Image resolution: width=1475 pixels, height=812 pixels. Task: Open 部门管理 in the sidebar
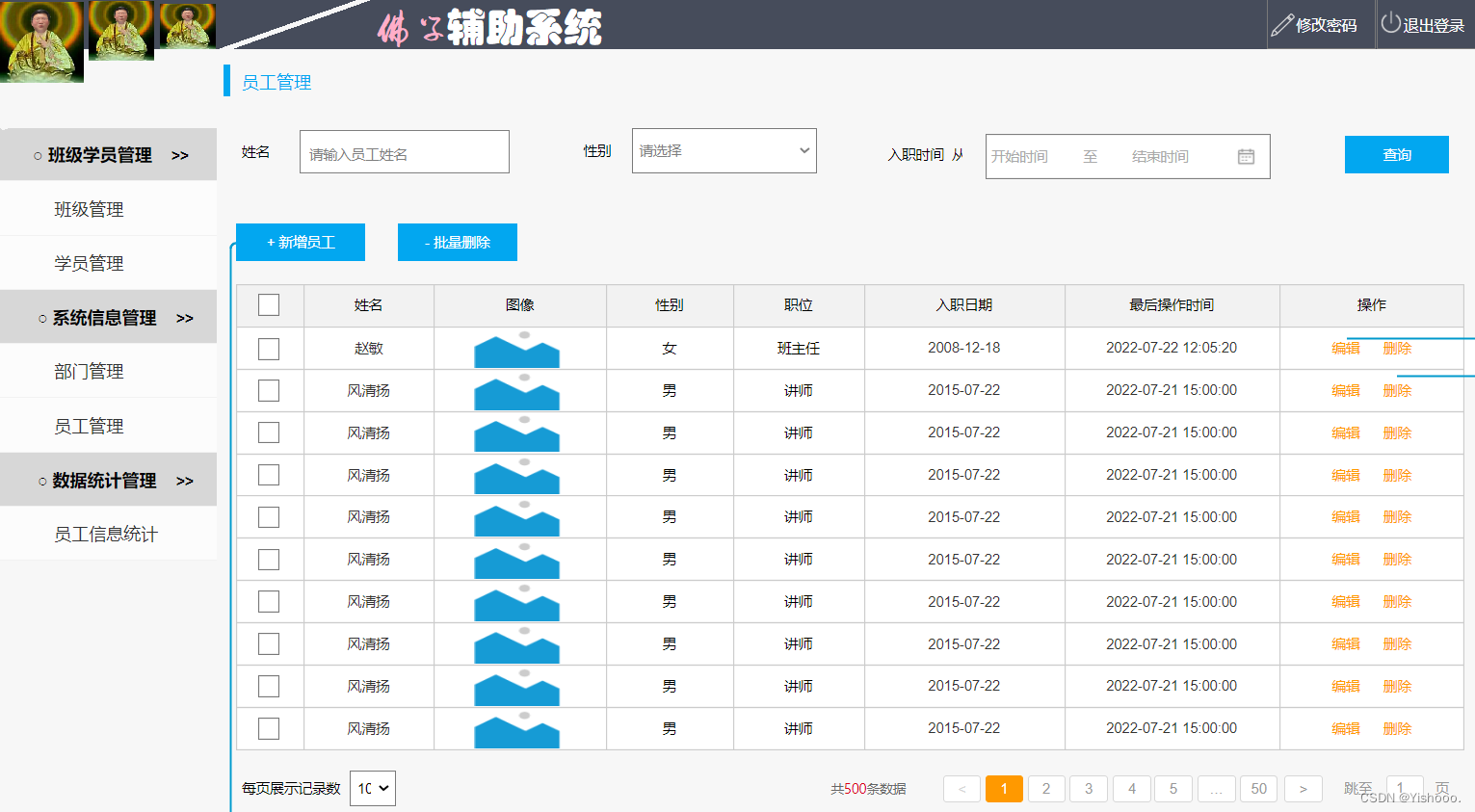point(89,371)
